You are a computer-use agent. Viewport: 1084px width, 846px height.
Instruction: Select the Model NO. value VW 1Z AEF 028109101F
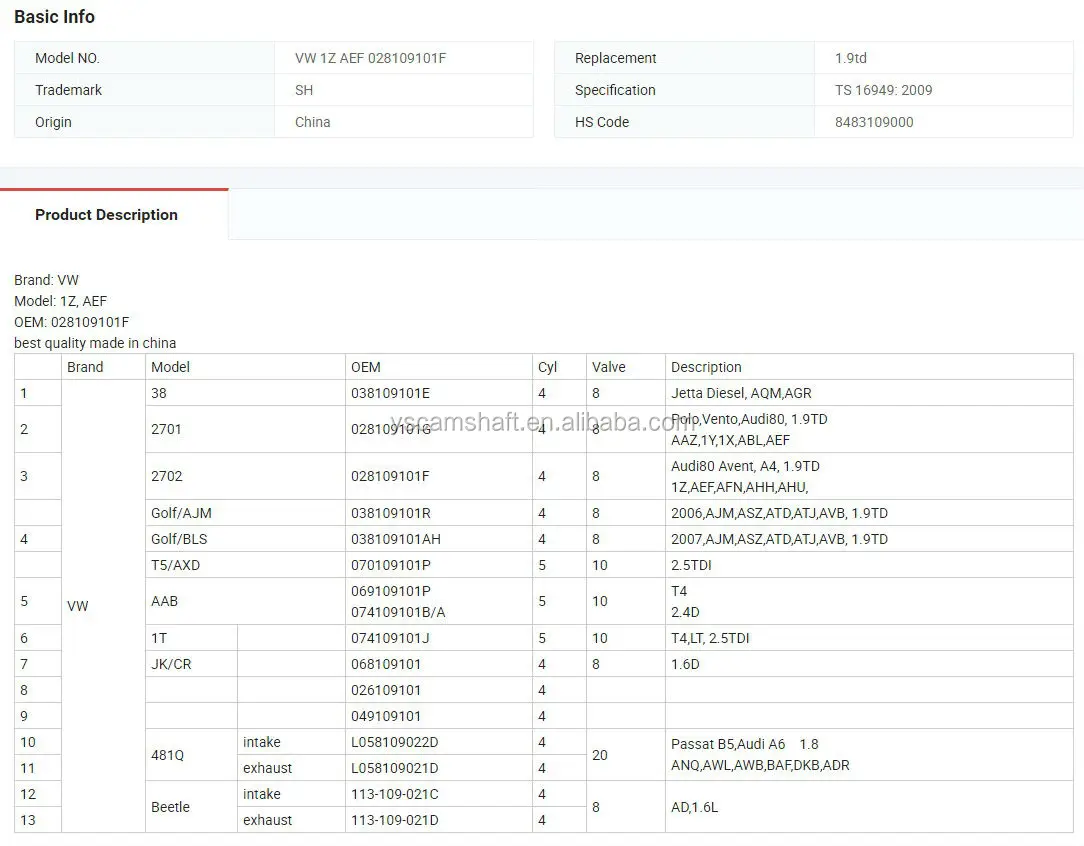(x=370, y=58)
